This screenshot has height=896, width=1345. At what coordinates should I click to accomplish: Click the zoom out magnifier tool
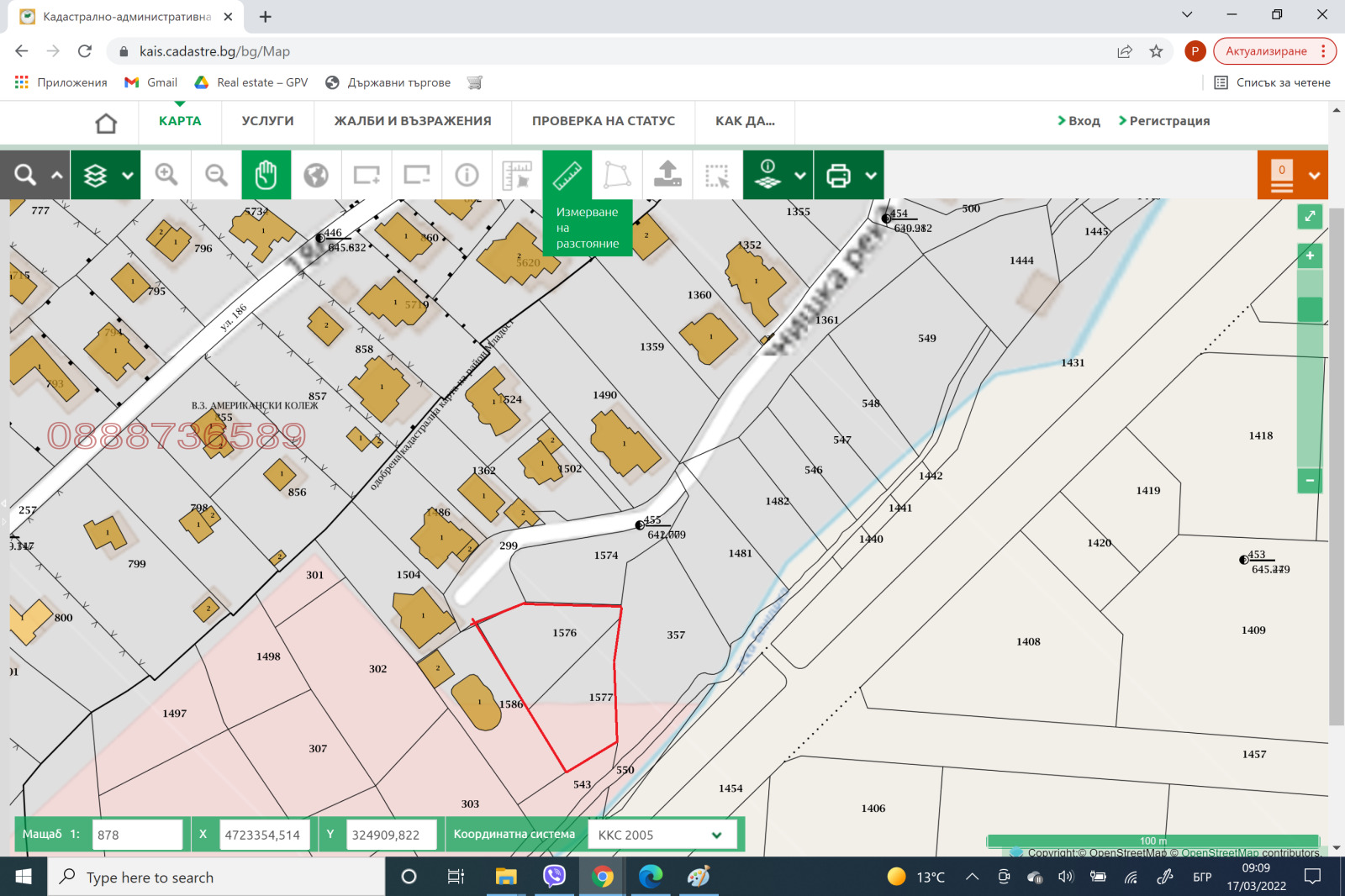(216, 175)
